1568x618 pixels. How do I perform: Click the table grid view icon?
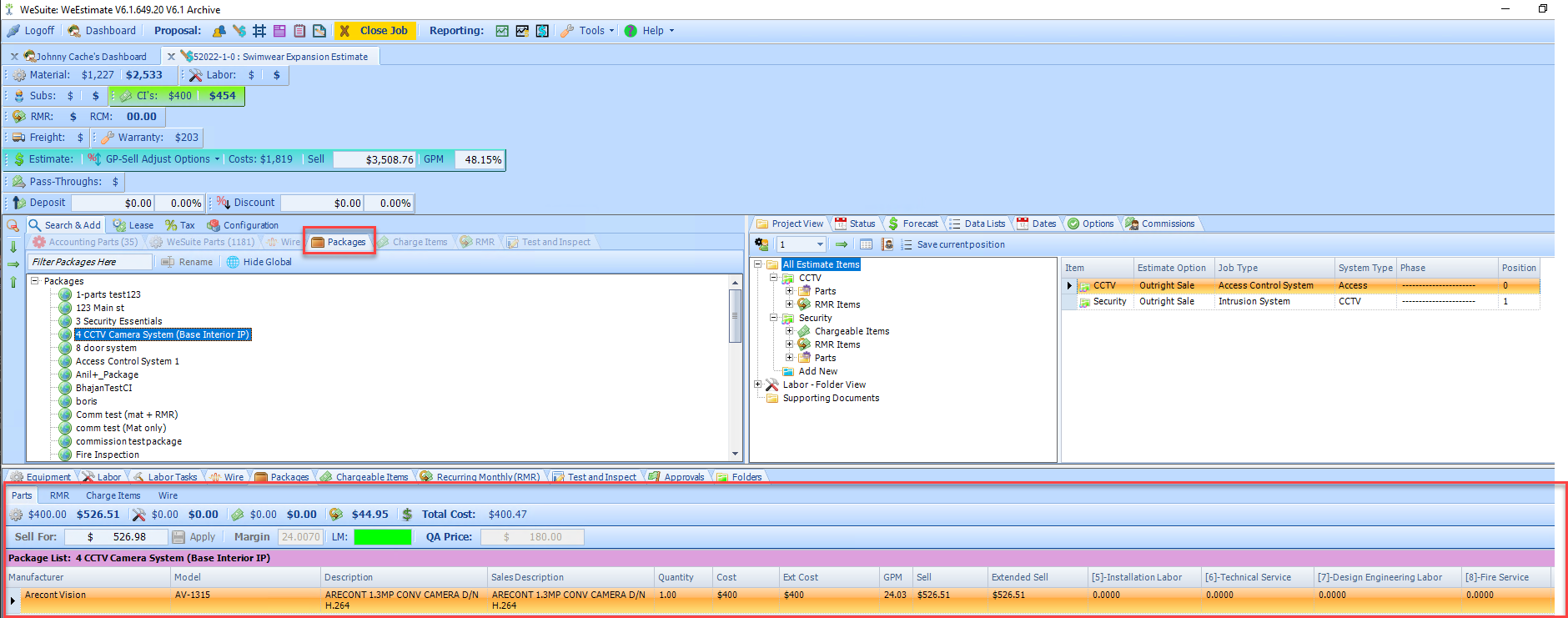coord(866,244)
